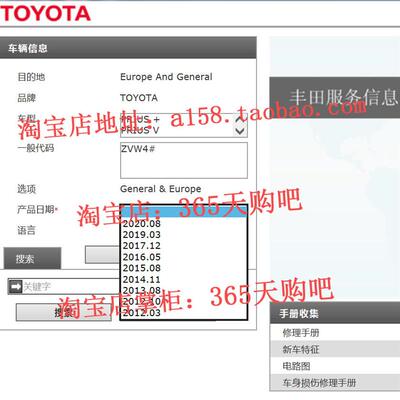400x400 pixels.
Task: Choose production date 2014.11
Action: 141,279
